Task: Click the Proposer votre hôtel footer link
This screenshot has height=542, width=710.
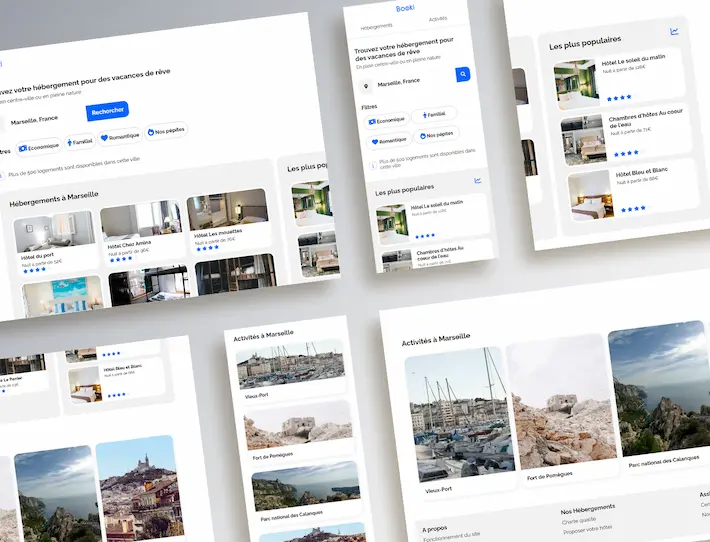Action: (x=587, y=529)
